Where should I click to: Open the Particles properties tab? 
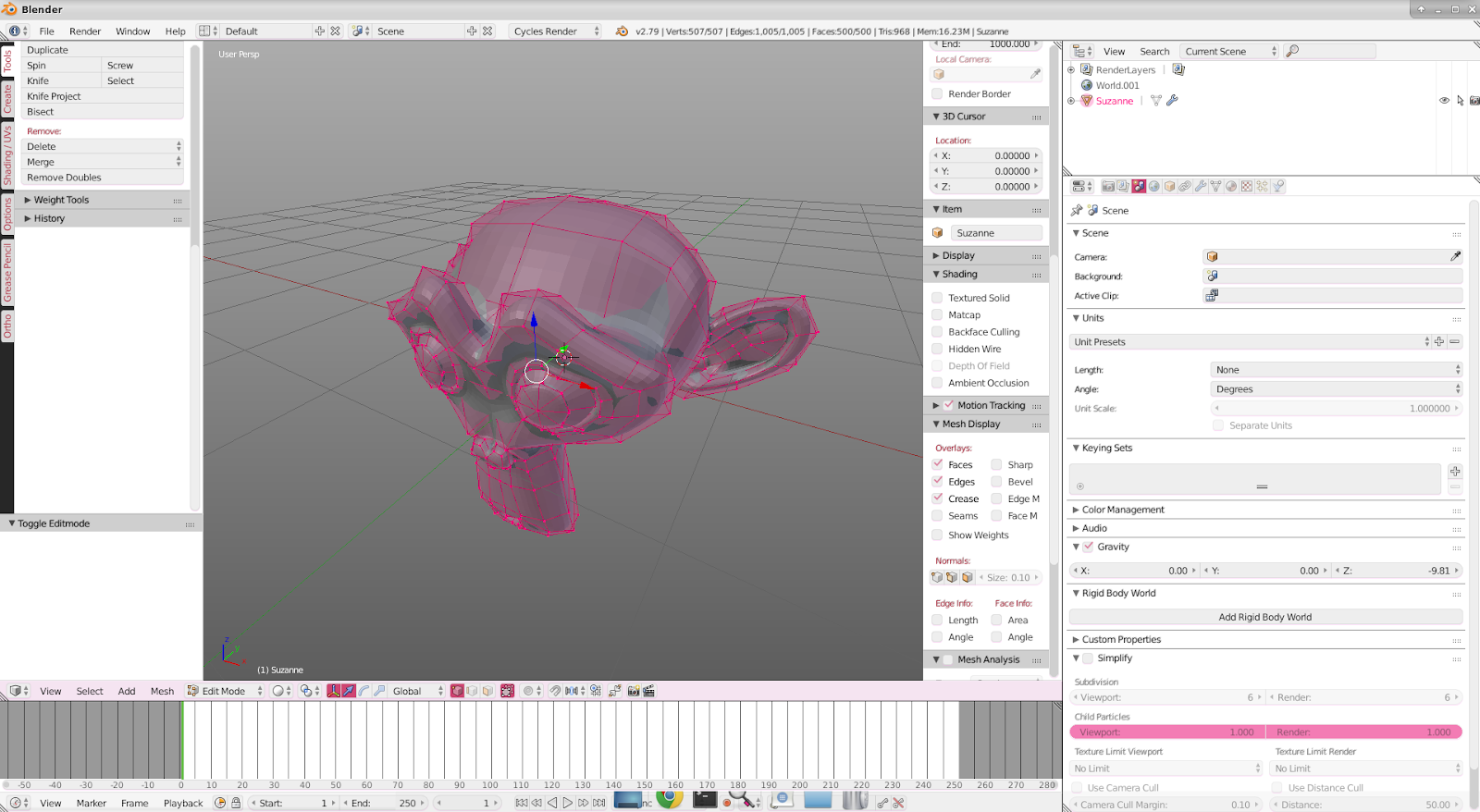coord(1262,186)
